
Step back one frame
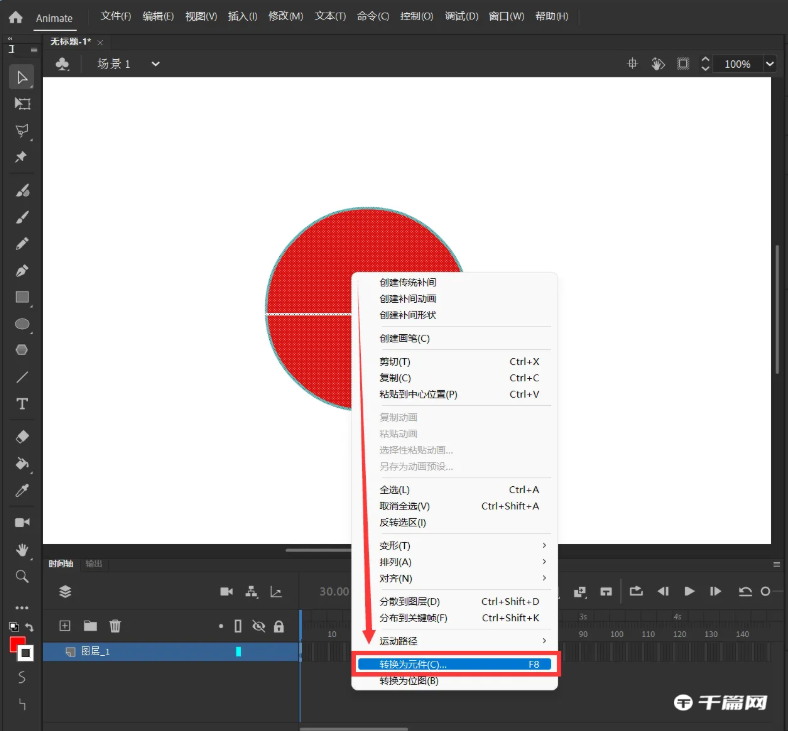[663, 591]
